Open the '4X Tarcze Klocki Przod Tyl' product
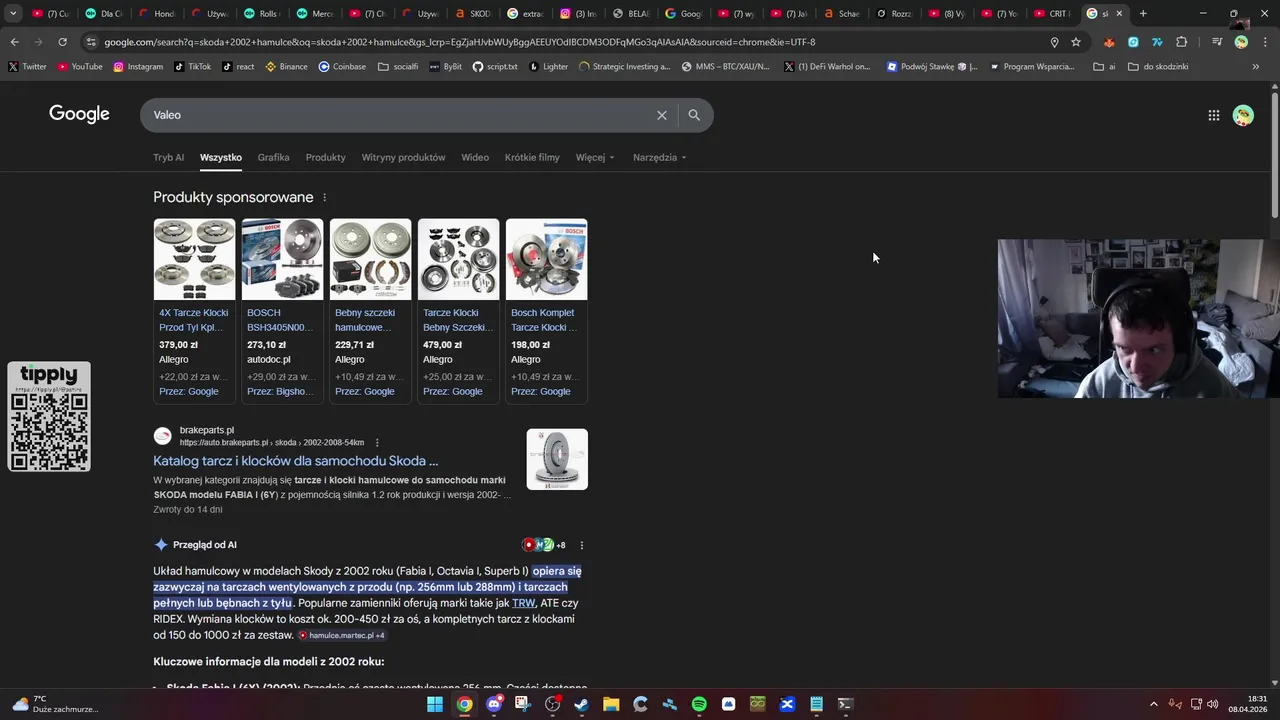The image size is (1280, 720). point(194,311)
